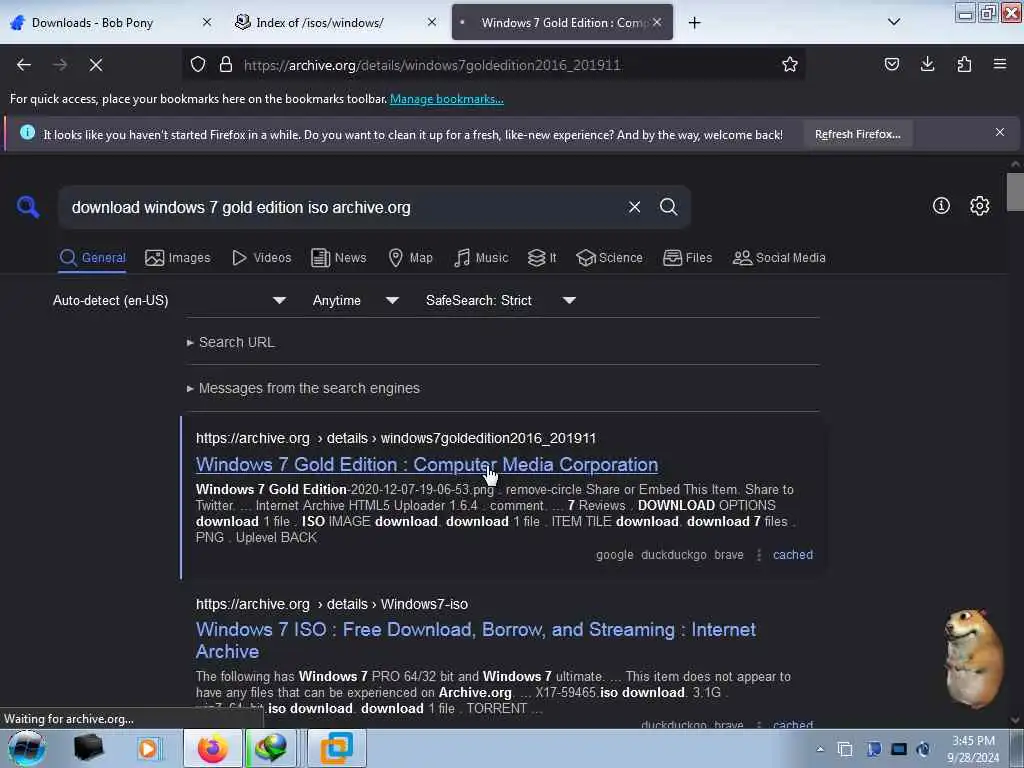Viewport: 1024px width, 768px height.
Task: Stop loading the page with the X button
Action: 96,65
